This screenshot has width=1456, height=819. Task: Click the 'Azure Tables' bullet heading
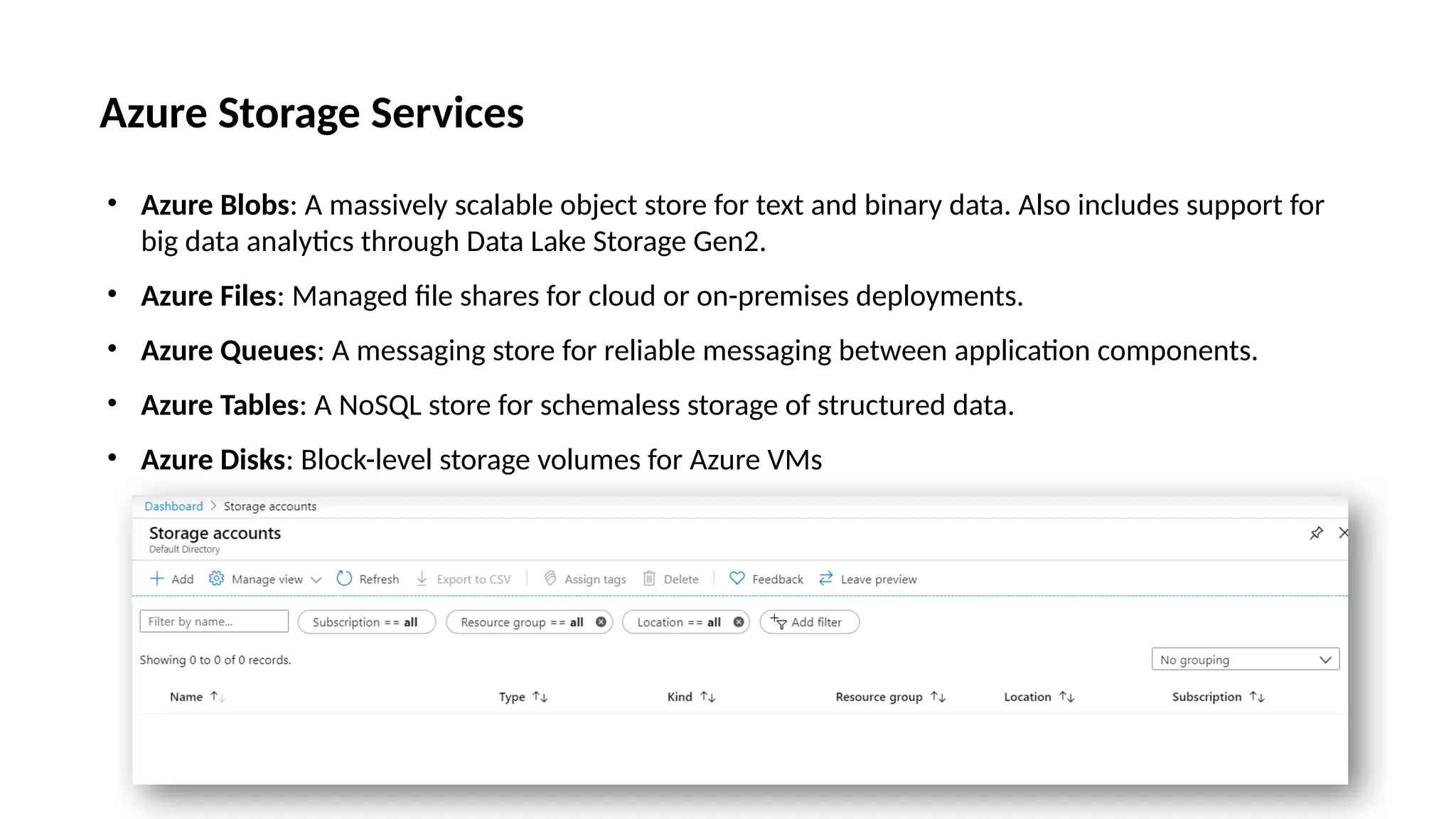click(x=220, y=405)
